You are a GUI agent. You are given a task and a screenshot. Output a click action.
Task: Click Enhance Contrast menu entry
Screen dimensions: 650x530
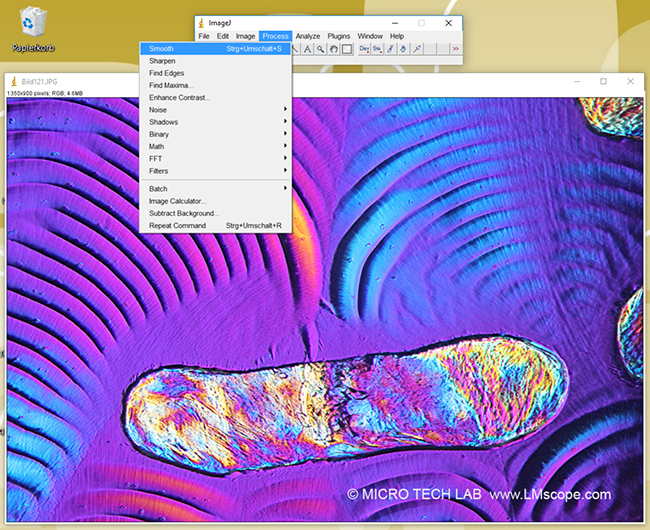point(179,97)
